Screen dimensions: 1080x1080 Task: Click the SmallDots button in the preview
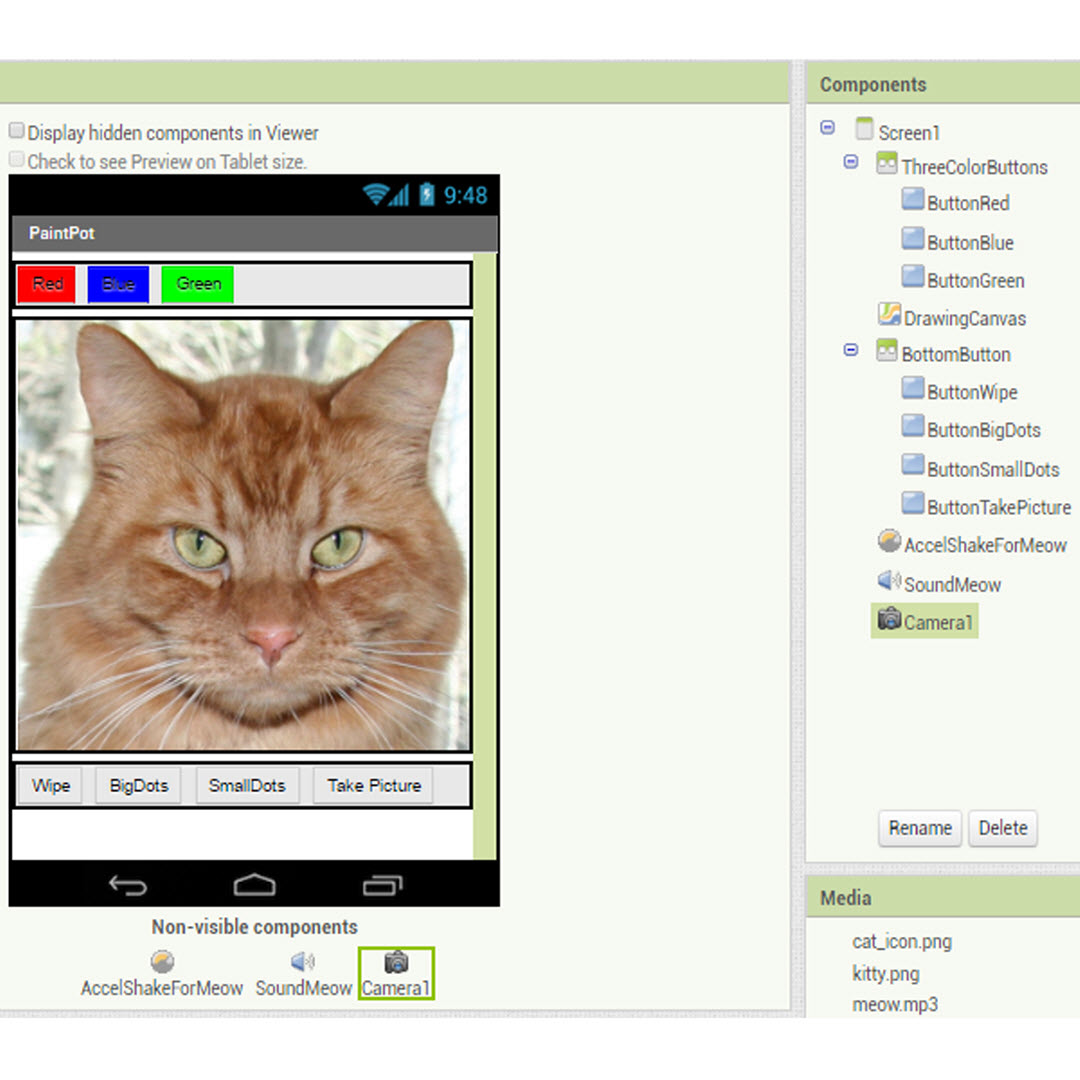pos(247,785)
